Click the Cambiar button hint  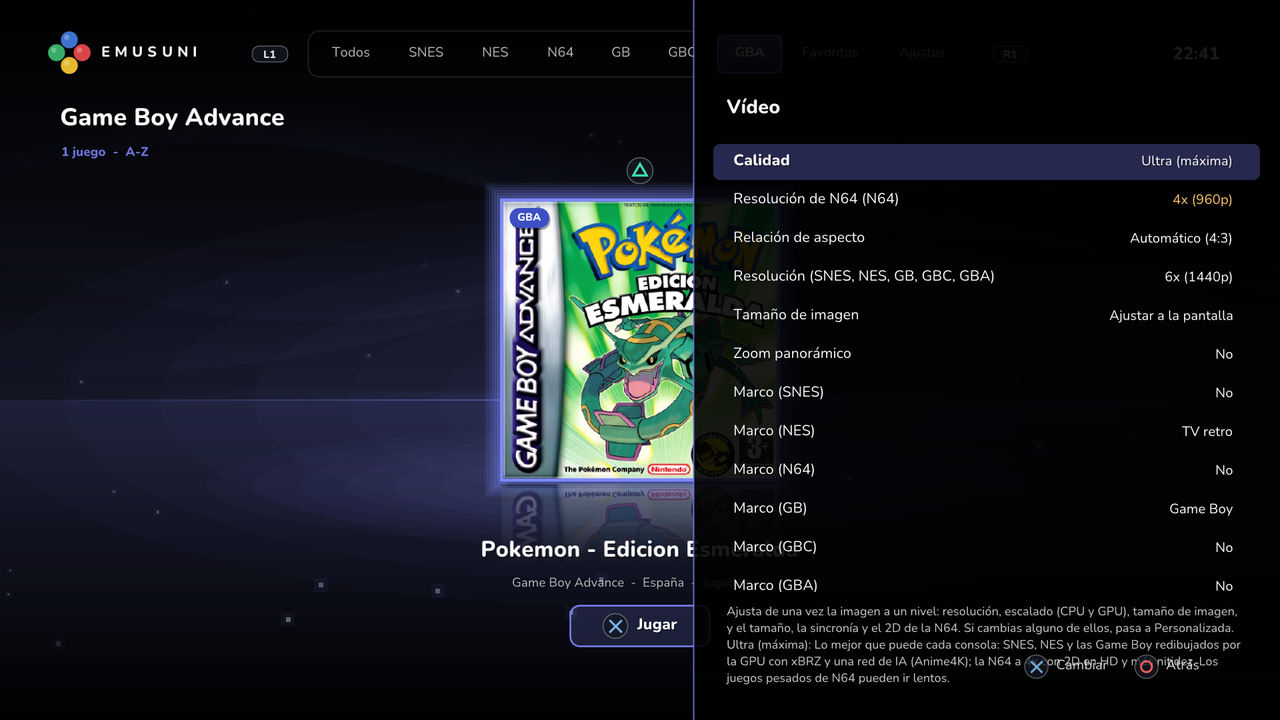click(1066, 666)
